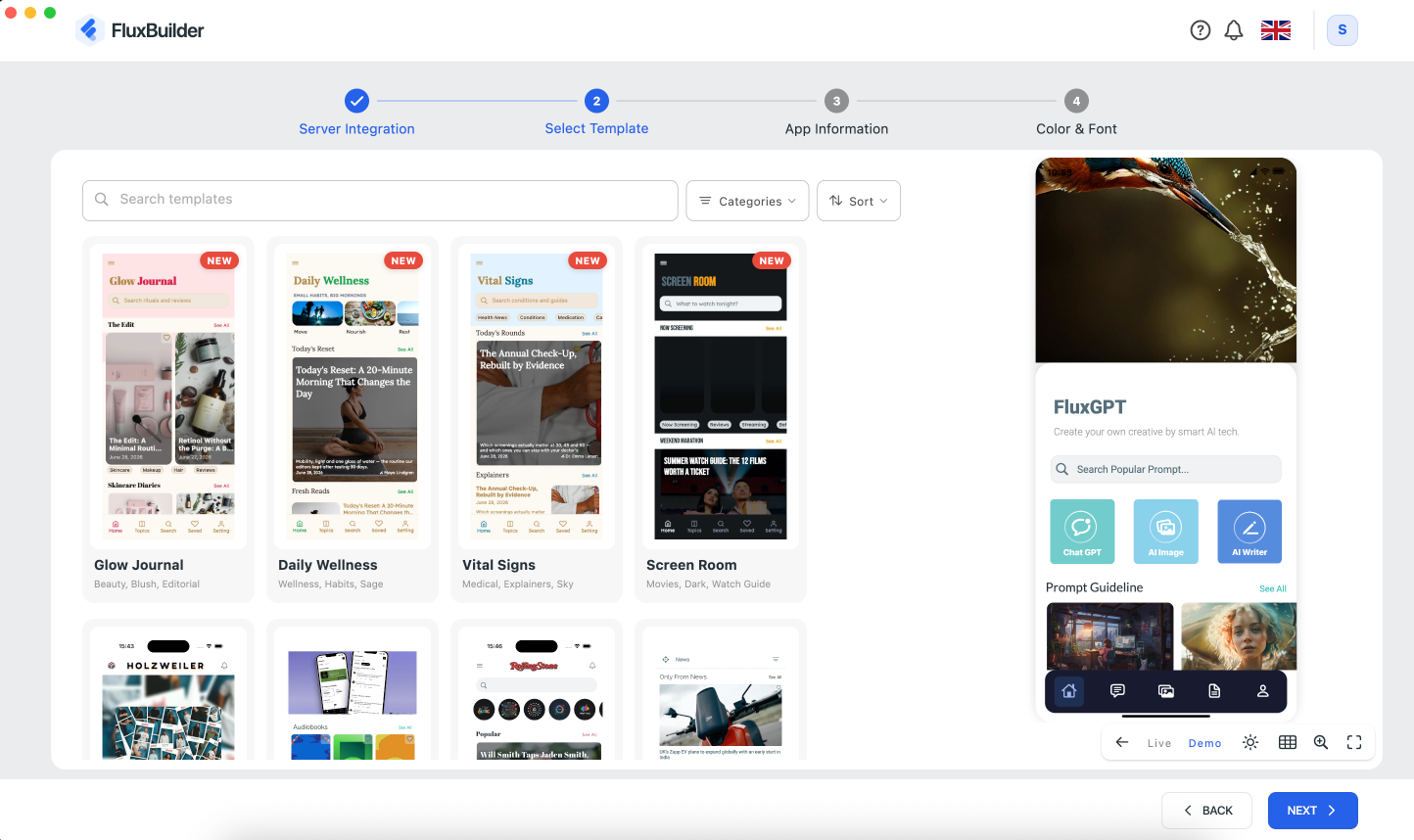Click the "Movies, Dark, Watch Guide" tags text
The image size is (1414, 840).
[708, 584]
